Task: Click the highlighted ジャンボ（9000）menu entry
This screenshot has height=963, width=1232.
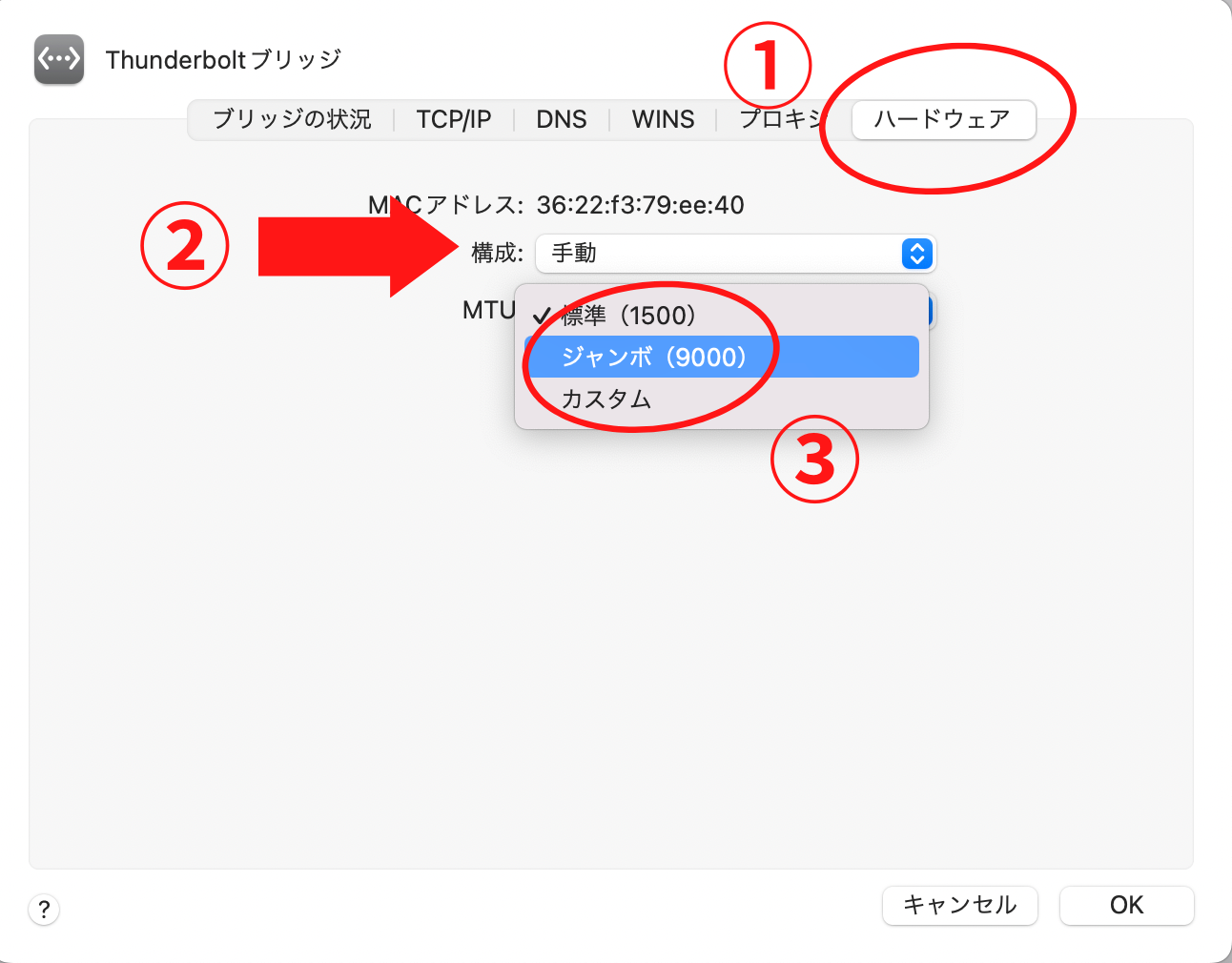Action: [652, 356]
